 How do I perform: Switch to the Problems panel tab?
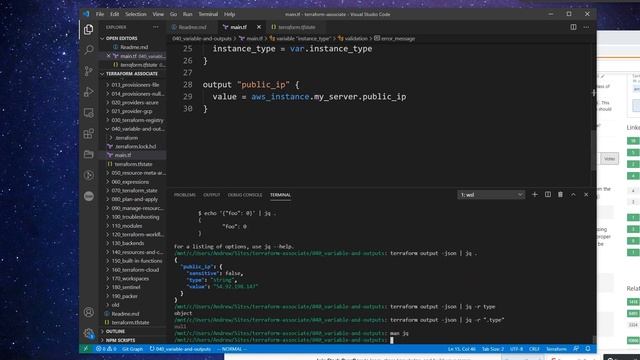click(x=184, y=195)
